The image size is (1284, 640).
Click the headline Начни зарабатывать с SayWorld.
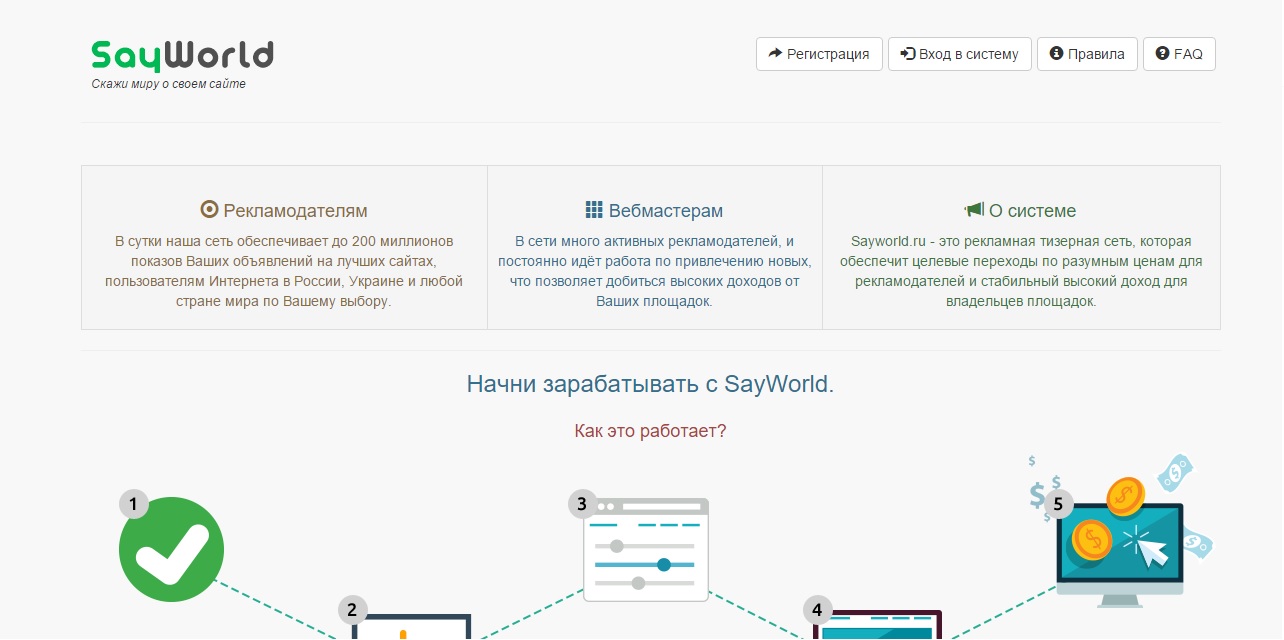tap(650, 384)
